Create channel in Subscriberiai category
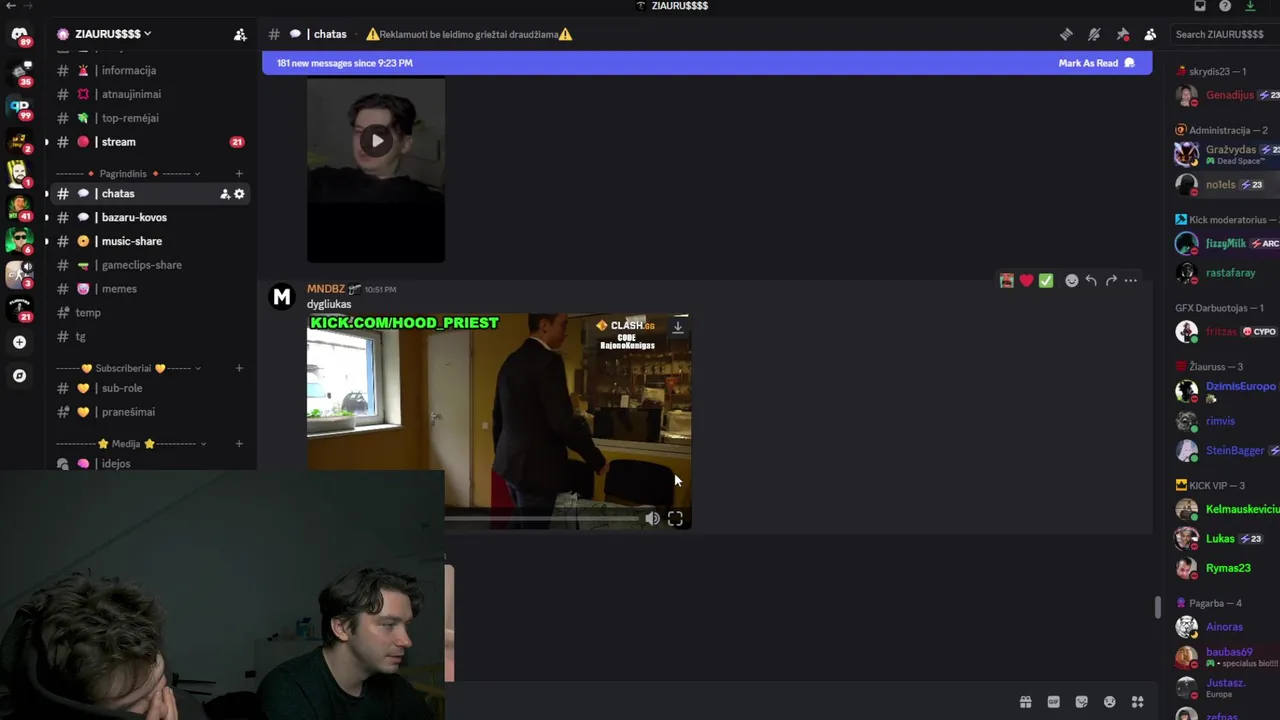The width and height of the screenshot is (1280, 720). 239,368
